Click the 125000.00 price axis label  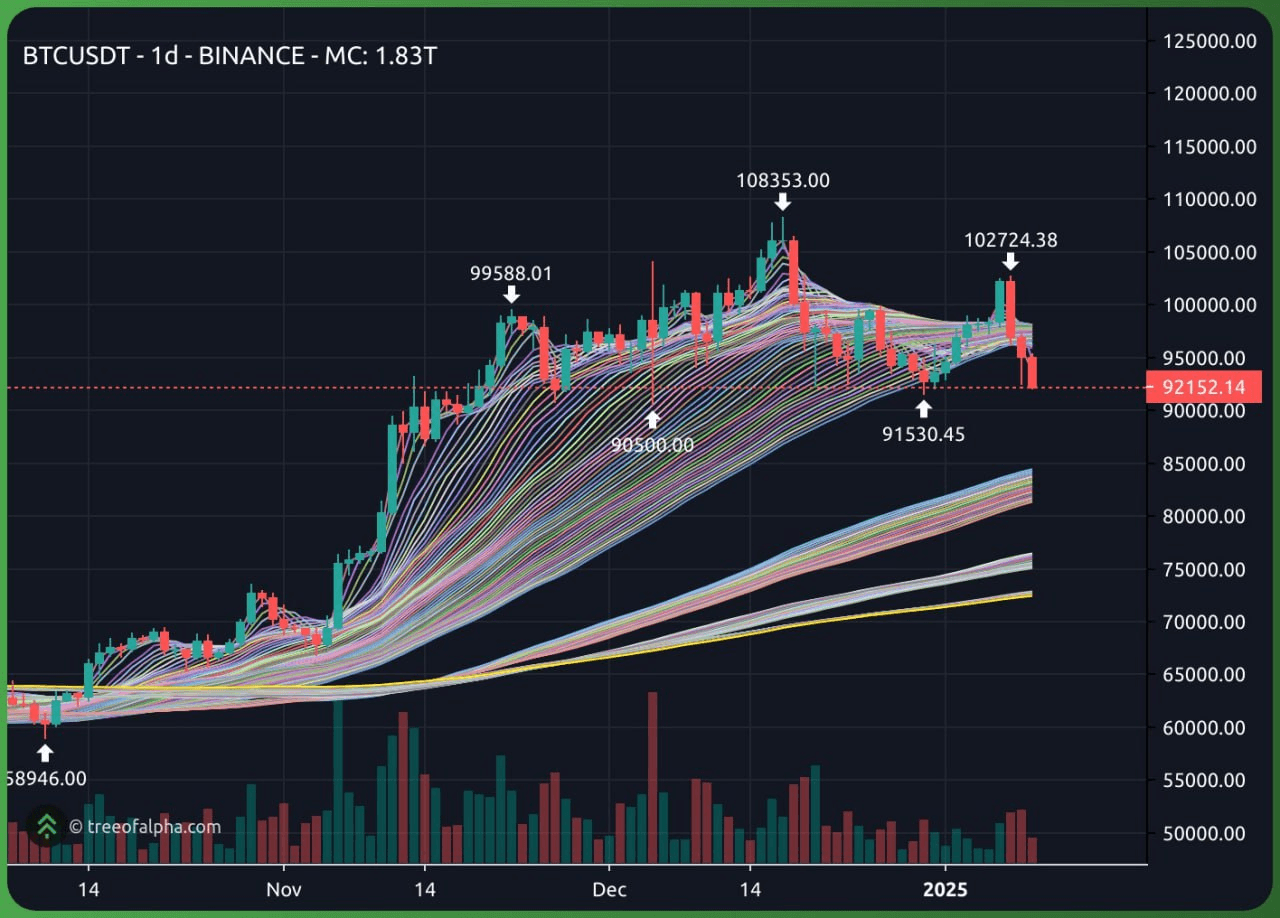(x=1210, y=41)
